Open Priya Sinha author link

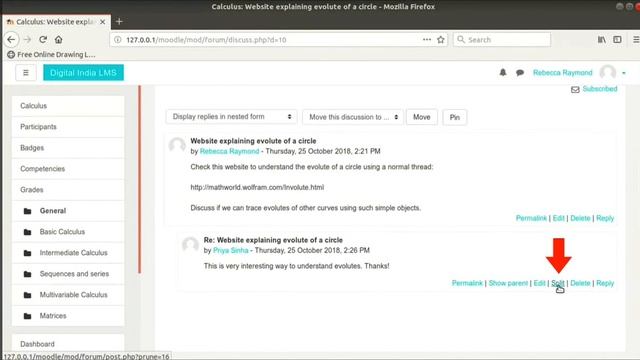point(231,251)
